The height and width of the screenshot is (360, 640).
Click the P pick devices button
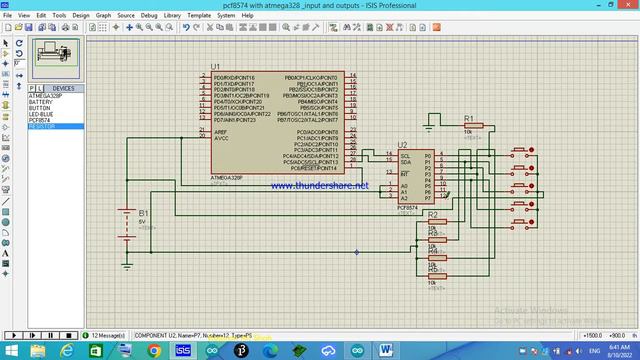point(32,89)
